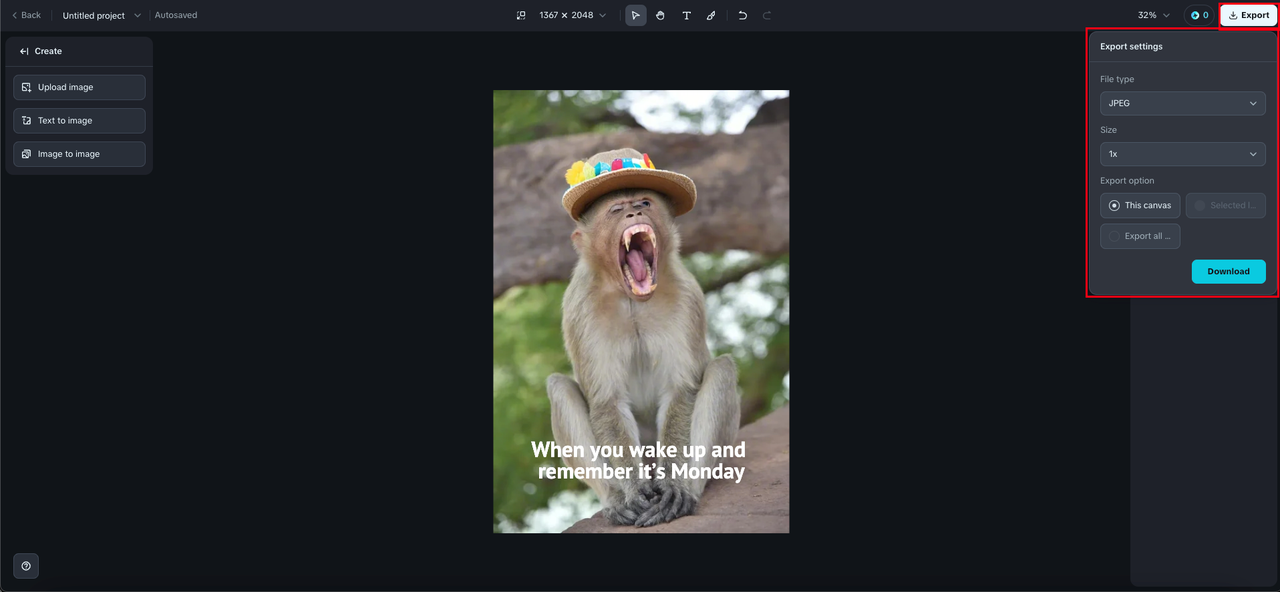
Task: Open the 1x size dropdown
Action: pos(1183,154)
